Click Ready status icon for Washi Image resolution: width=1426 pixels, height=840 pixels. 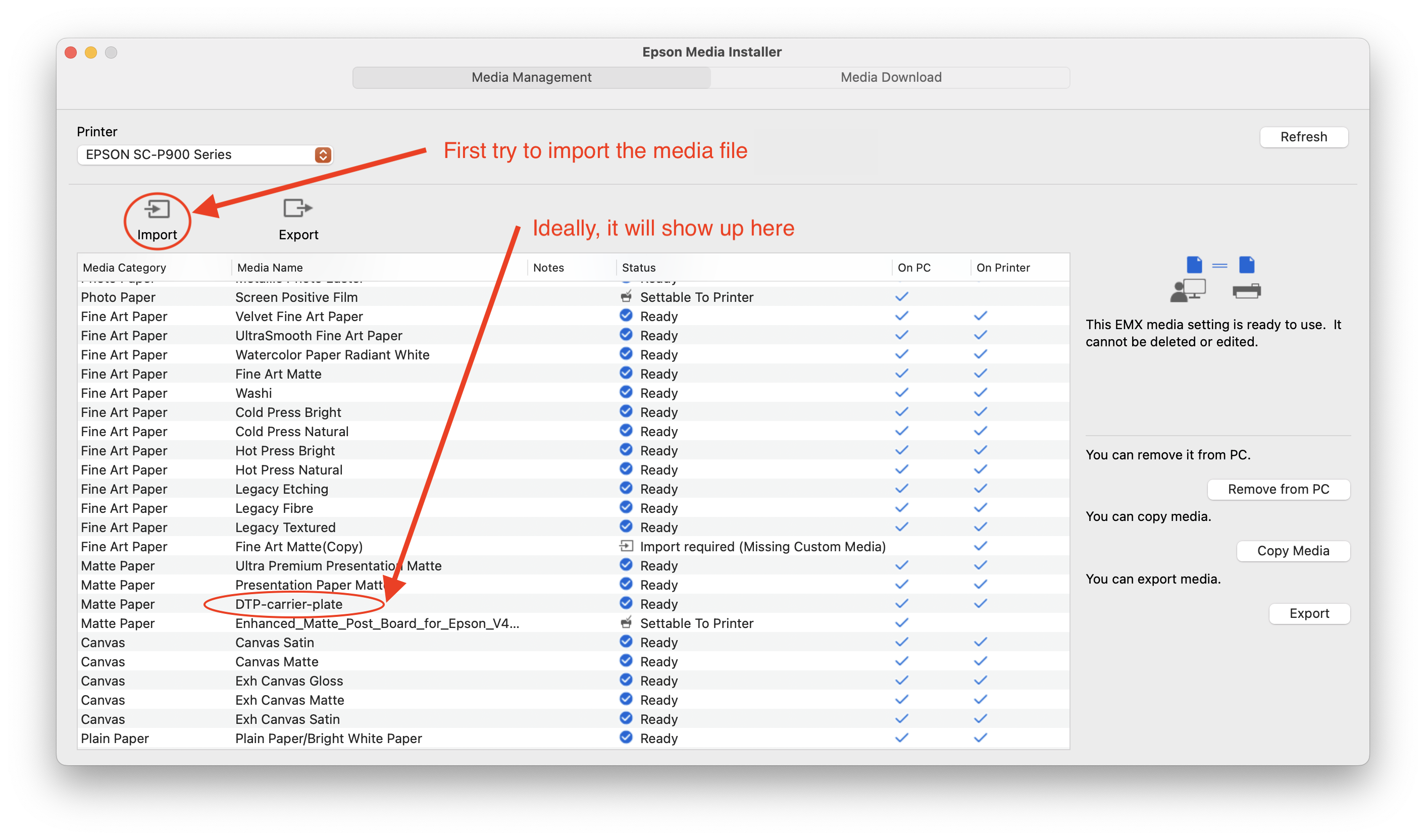point(626,392)
